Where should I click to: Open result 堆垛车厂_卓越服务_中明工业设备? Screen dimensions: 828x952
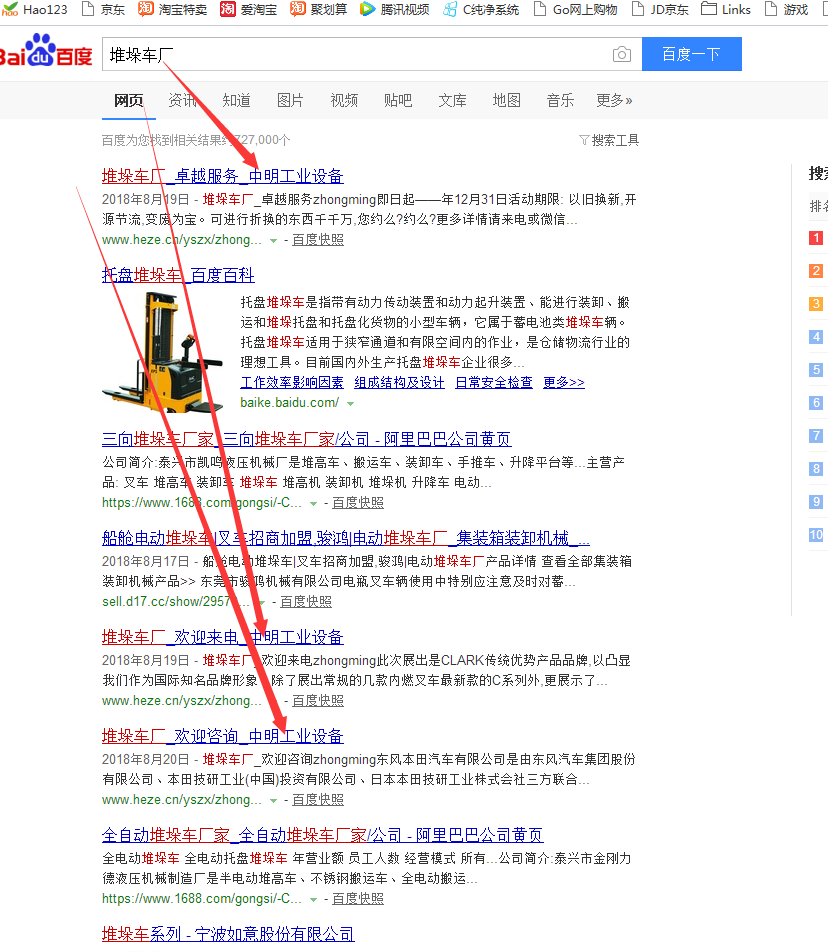(223, 176)
